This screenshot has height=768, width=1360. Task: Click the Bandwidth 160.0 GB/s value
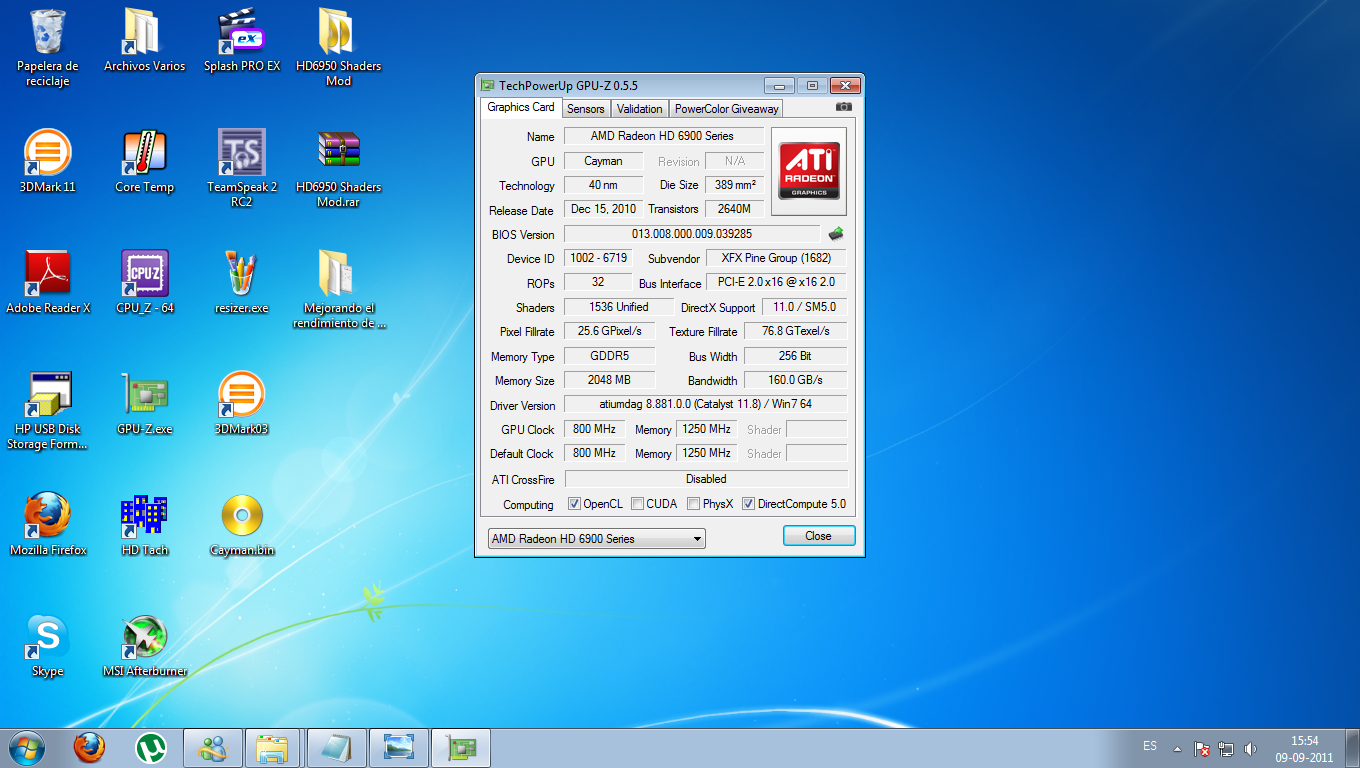796,380
